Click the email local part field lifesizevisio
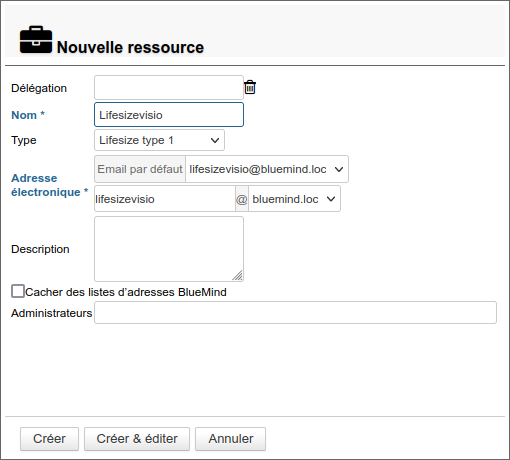 coord(165,199)
